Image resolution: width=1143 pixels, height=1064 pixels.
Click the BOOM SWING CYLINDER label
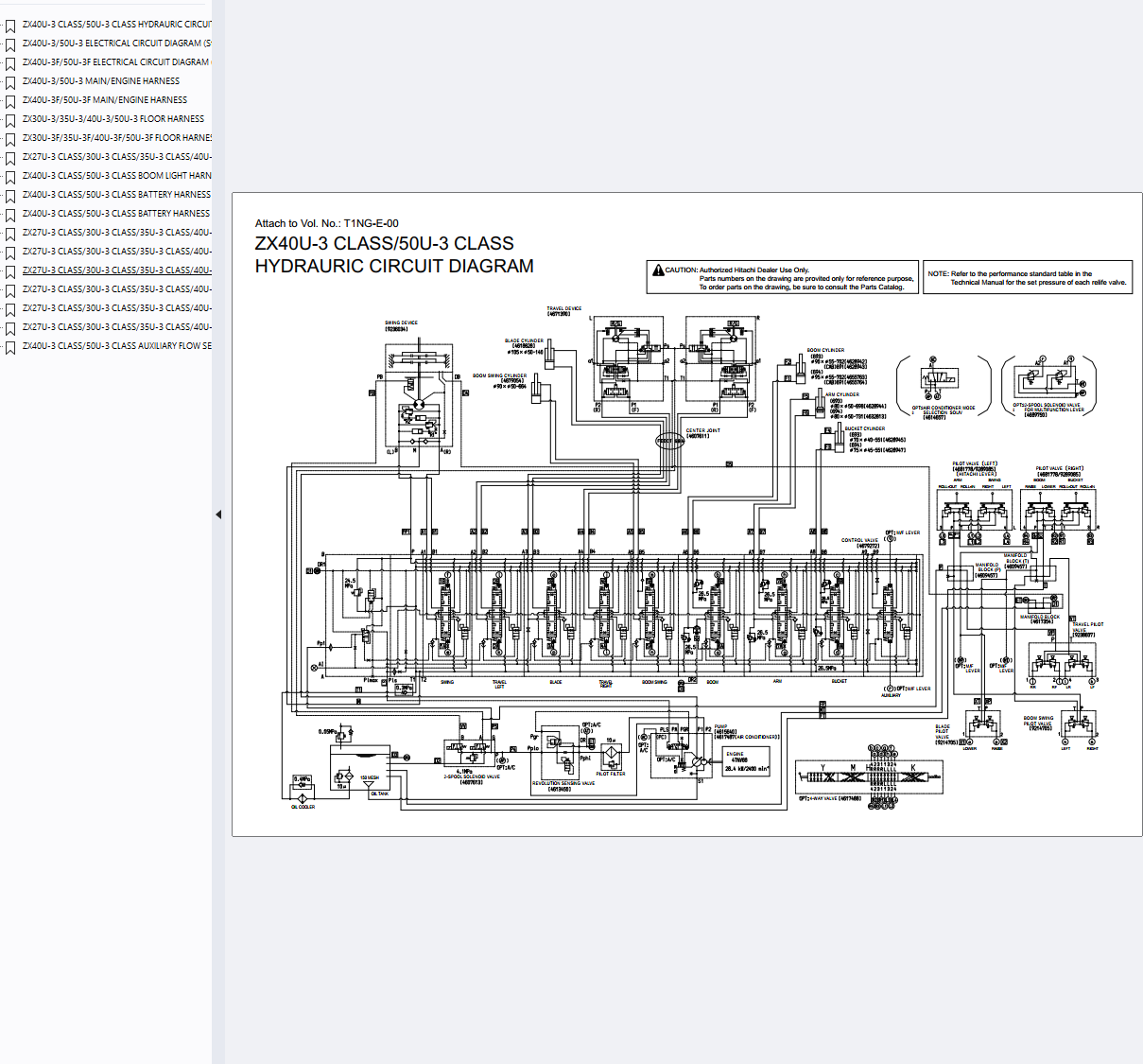[499, 376]
